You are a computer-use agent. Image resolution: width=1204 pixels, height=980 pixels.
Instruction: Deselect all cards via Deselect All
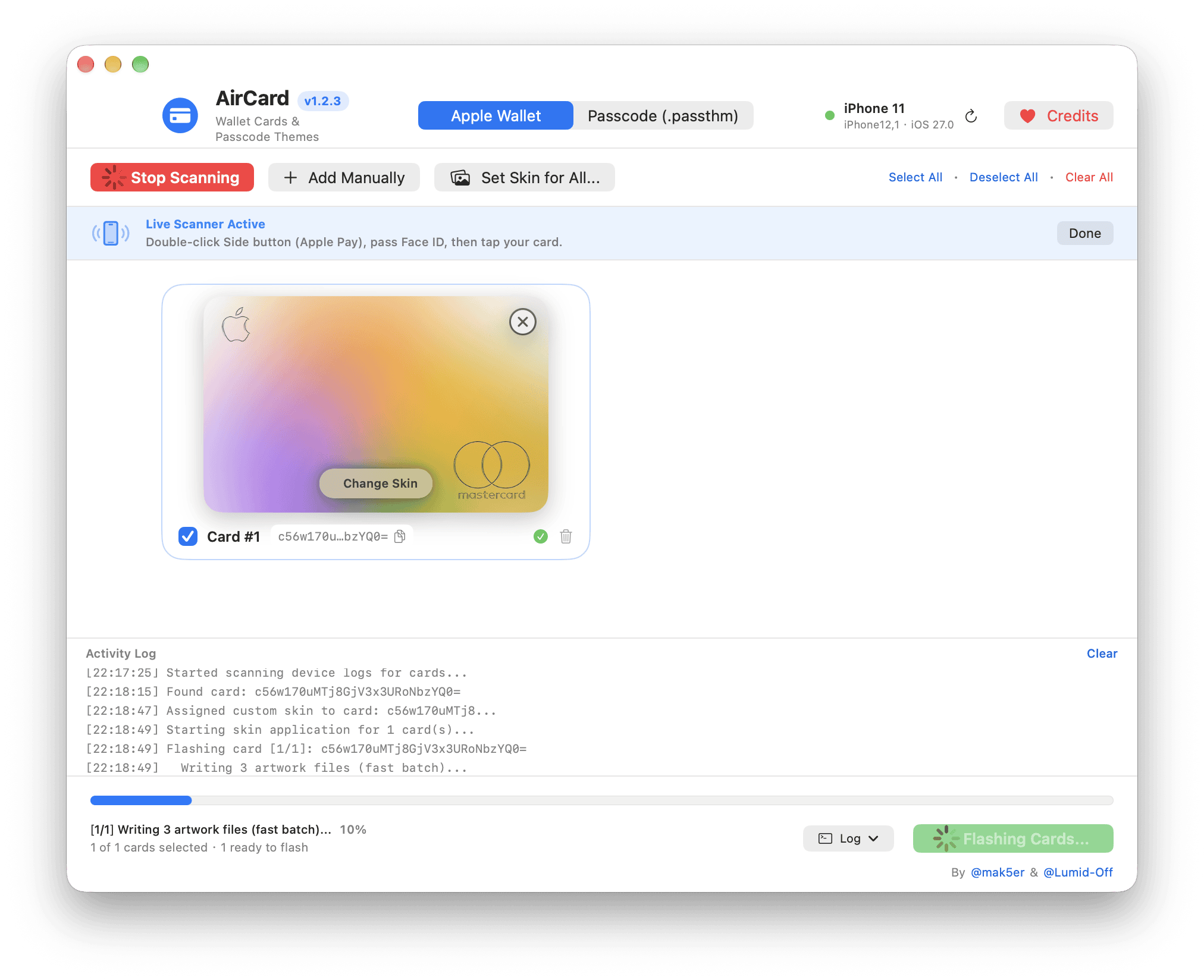[1003, 177]
